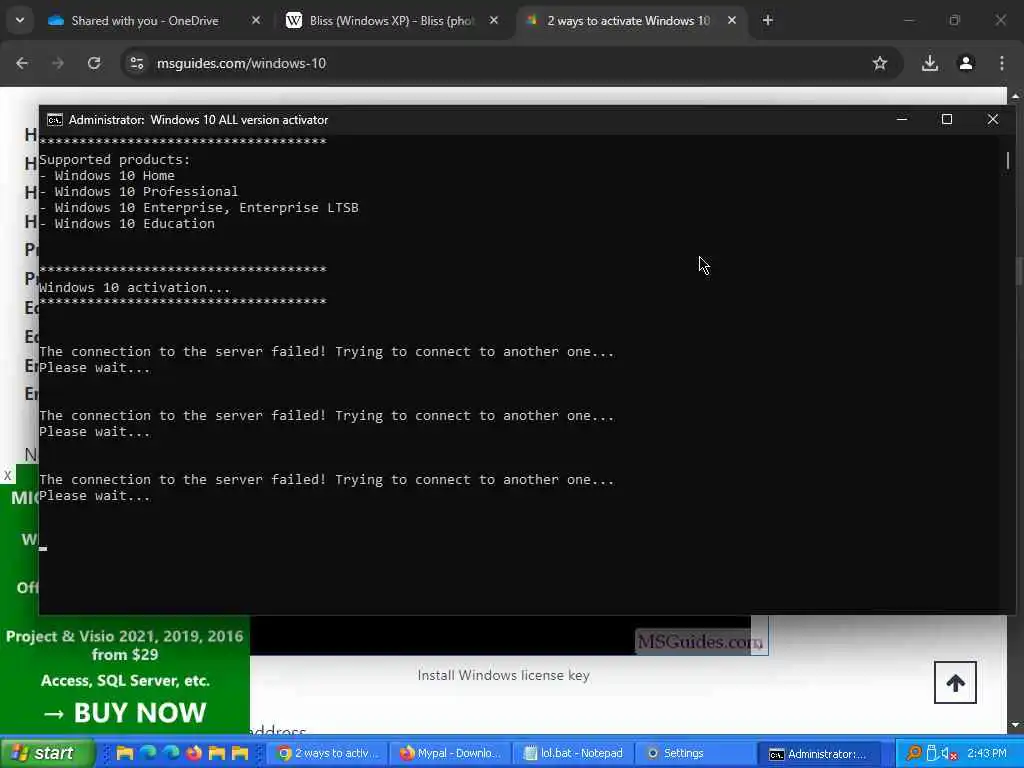Close the Bliss (Windows XP) tab
The width and height of the screenshot is (1024, 768).
click(x=494, y=21)
